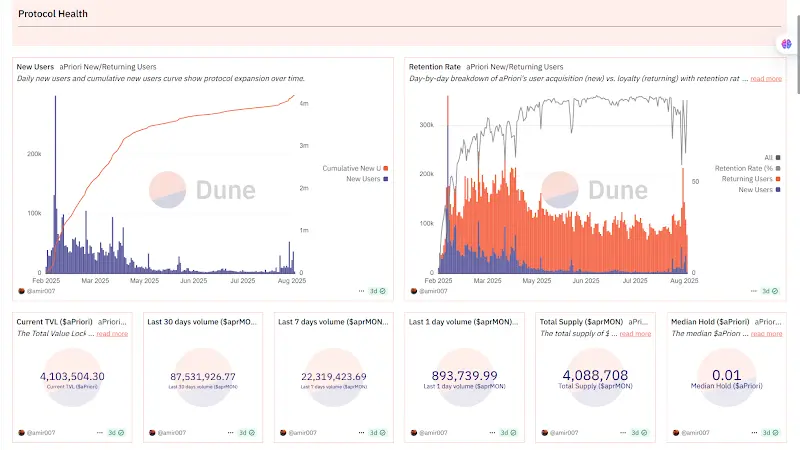
Task: Select the 4,103,504.30 TVL value
Action: point(72,377)
